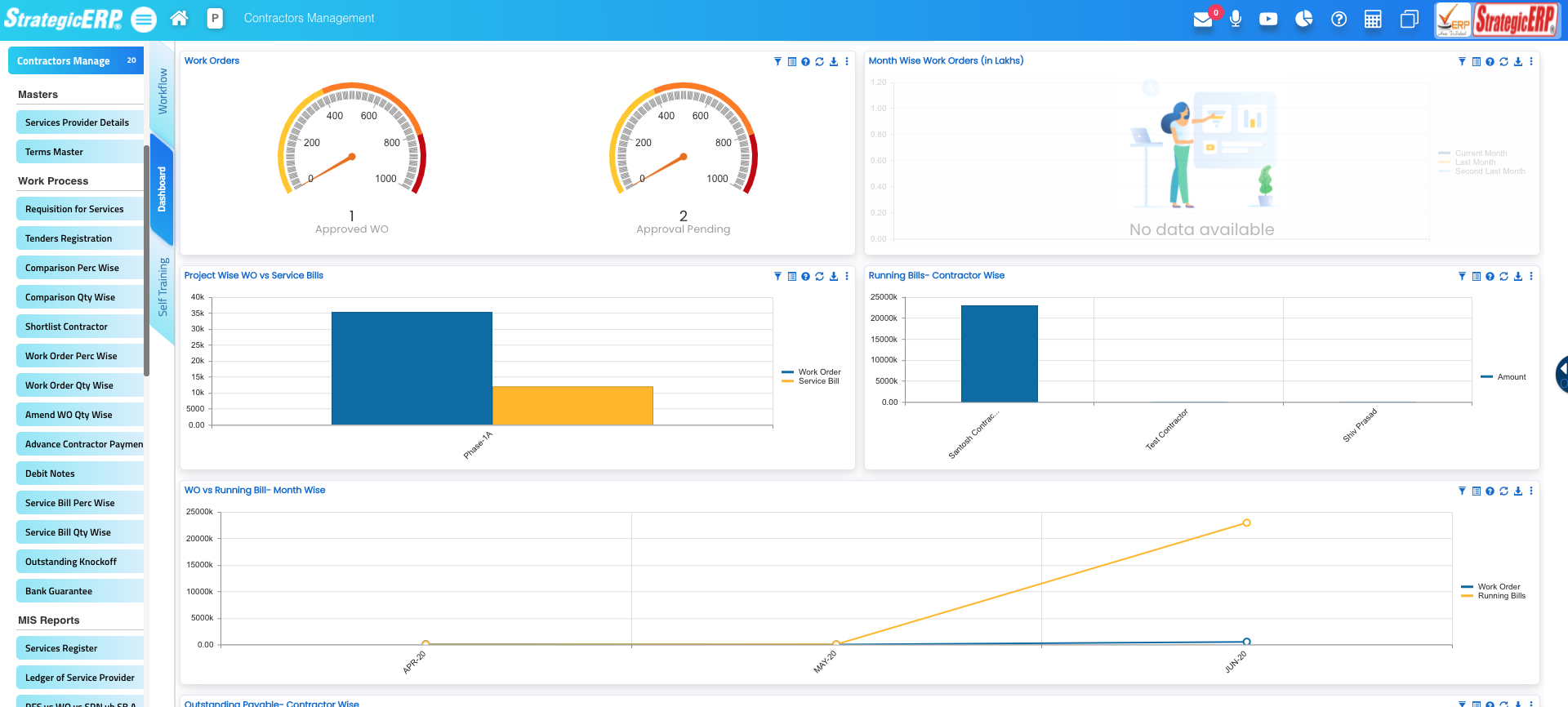1568x707 pixels.
Task: Show help for Project Wise WO widget
Action: click(805, 276)
